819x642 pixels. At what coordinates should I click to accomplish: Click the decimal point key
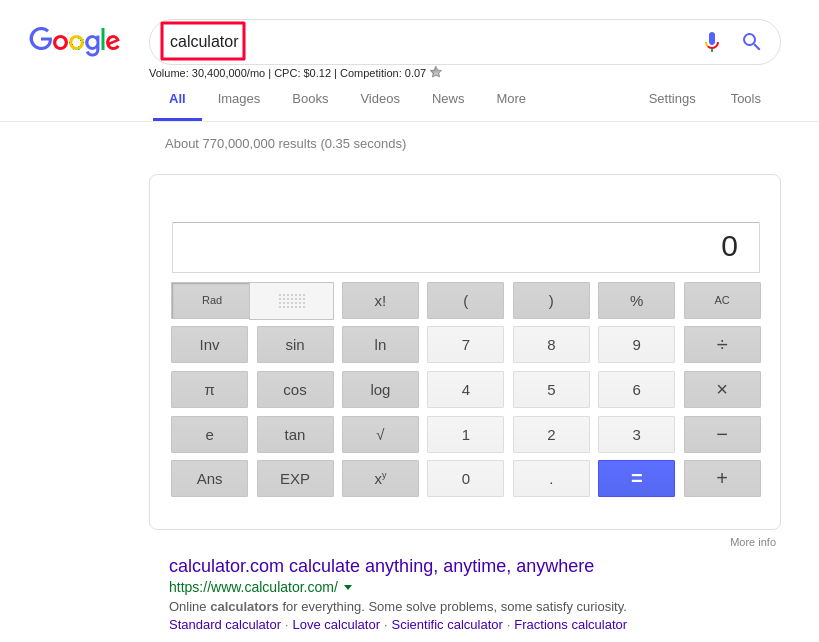(x=551, y=478)
